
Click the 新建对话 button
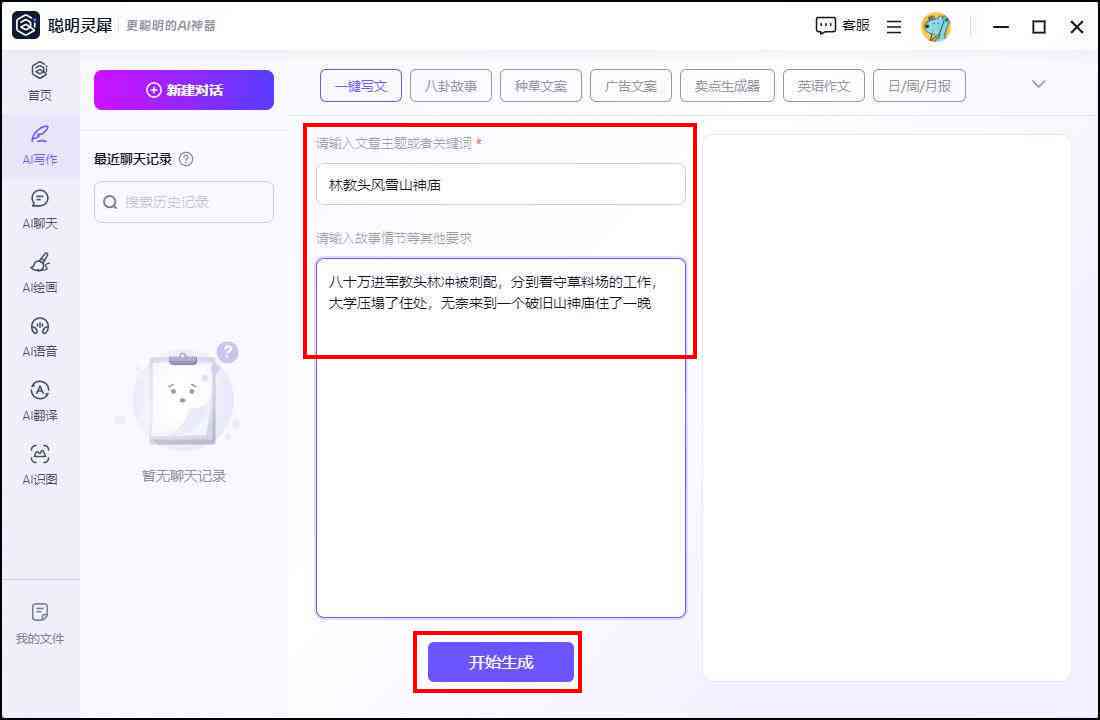pos(184,90)
